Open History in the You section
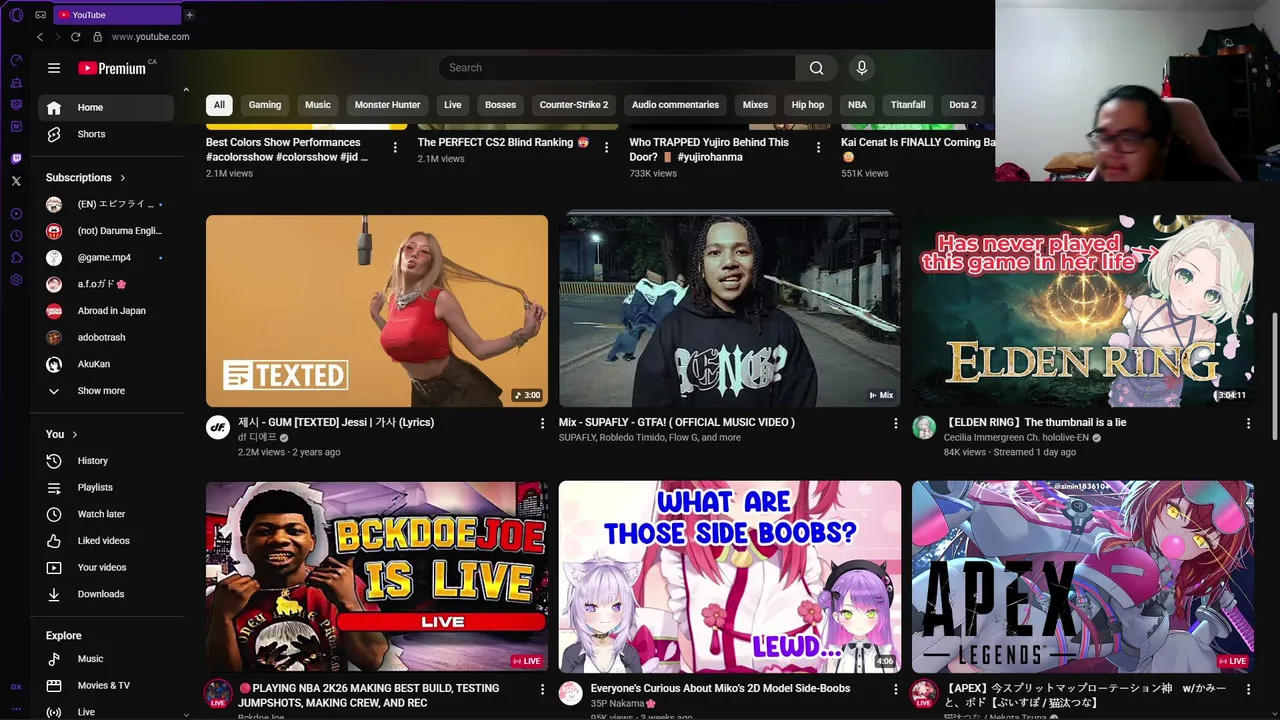Viewport: 1280px width, 720px height. click(107, 461)
